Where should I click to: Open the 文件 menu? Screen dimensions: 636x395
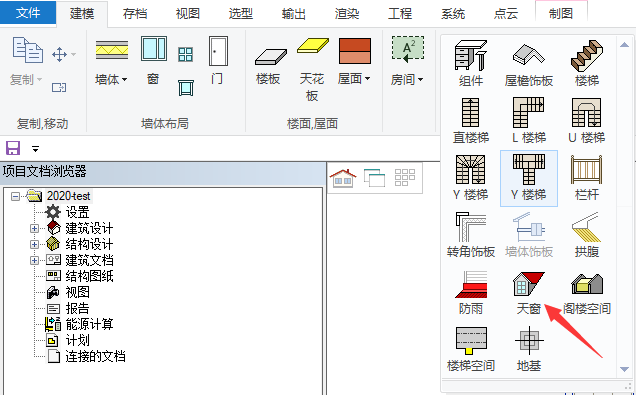tap(28, 13)
